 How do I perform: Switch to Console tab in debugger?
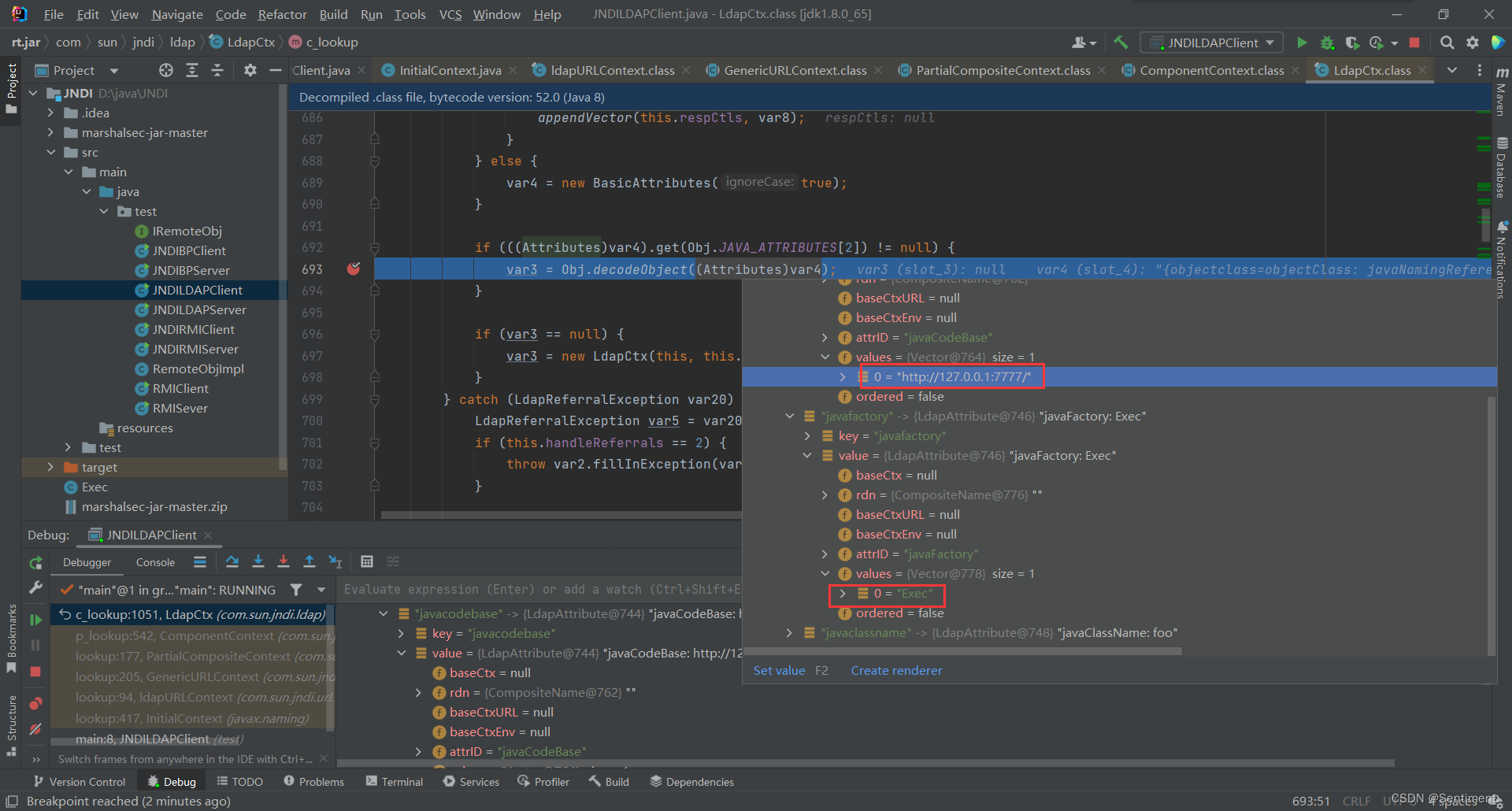coord(155,562)
